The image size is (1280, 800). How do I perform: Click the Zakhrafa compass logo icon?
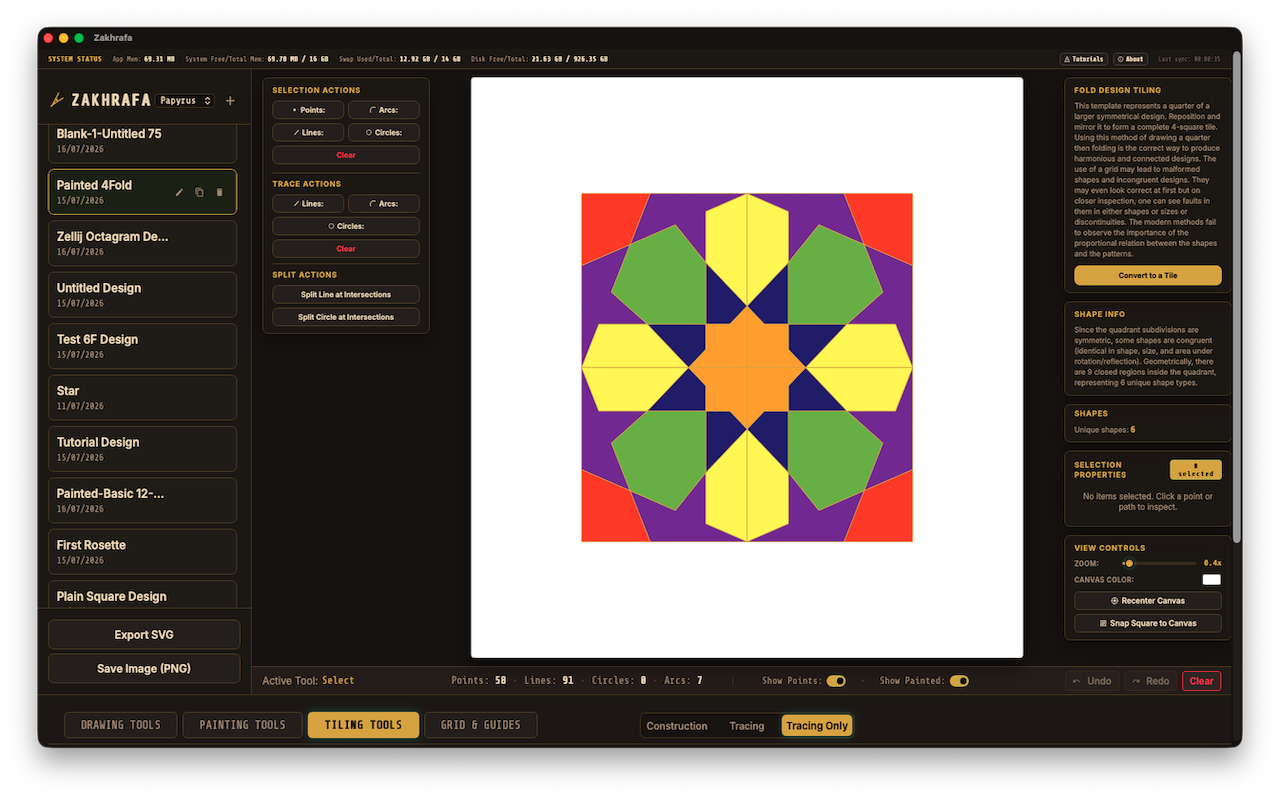pyautogui.click(x=57, y=100)
